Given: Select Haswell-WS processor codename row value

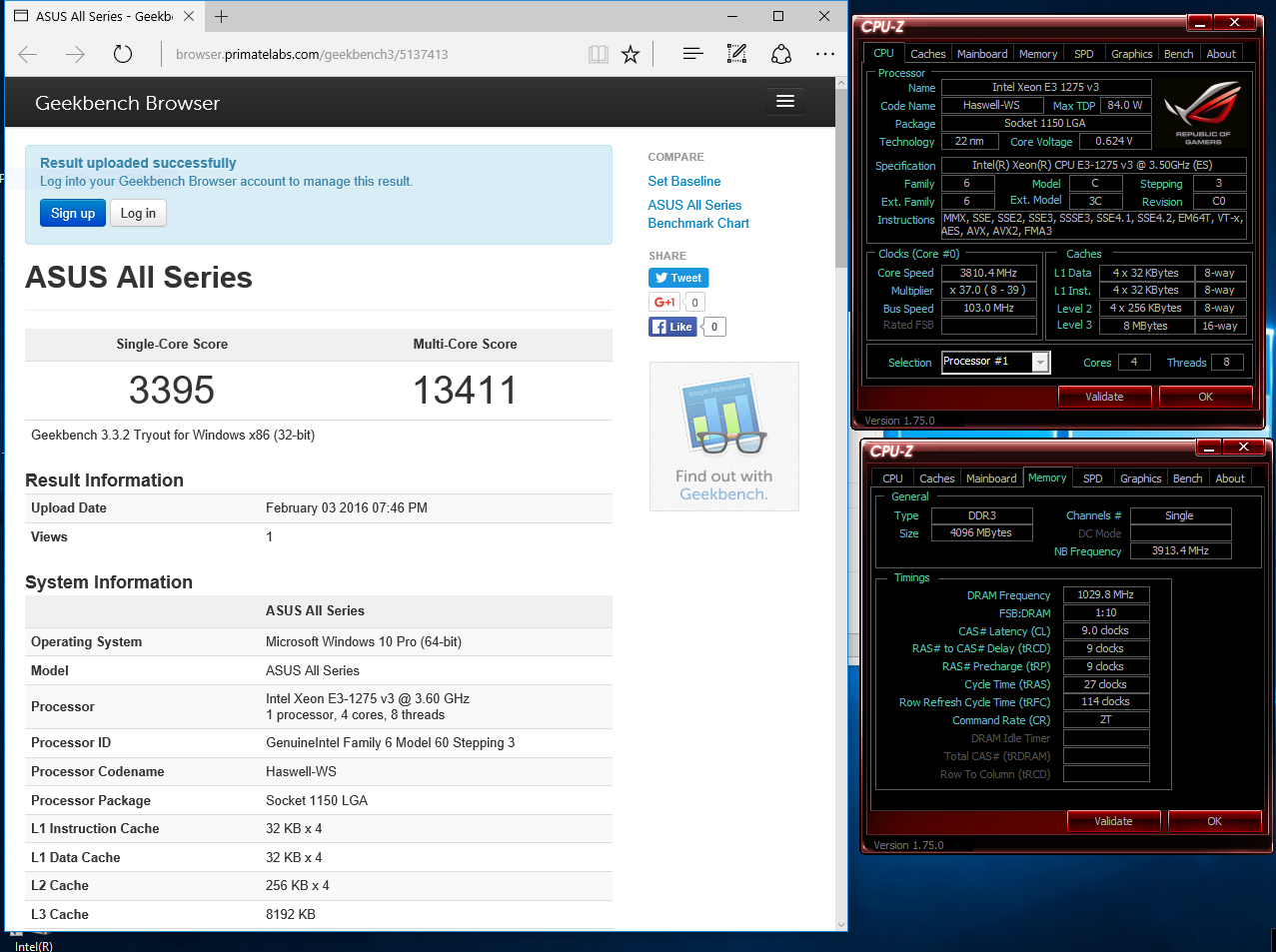Looking at the screenshot, I should pyautogui.click(x=301, y=771).
